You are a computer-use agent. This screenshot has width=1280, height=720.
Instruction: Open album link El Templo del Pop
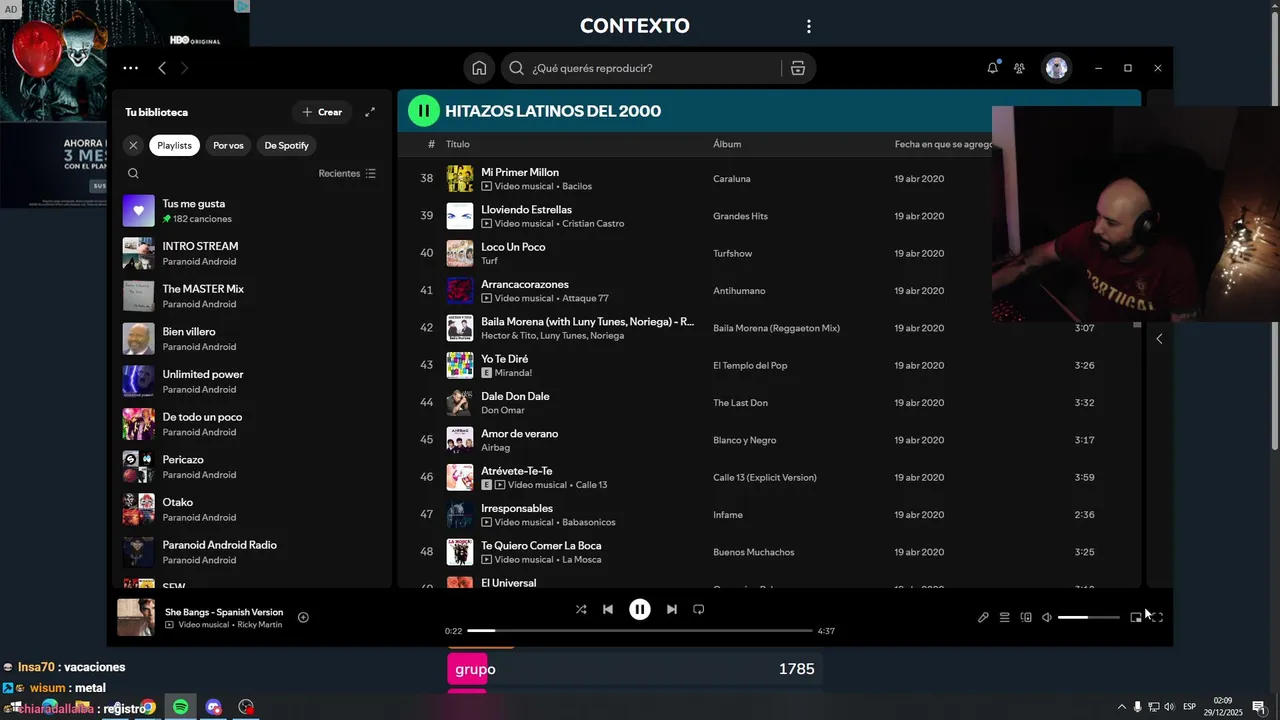[x=750, y=365]
